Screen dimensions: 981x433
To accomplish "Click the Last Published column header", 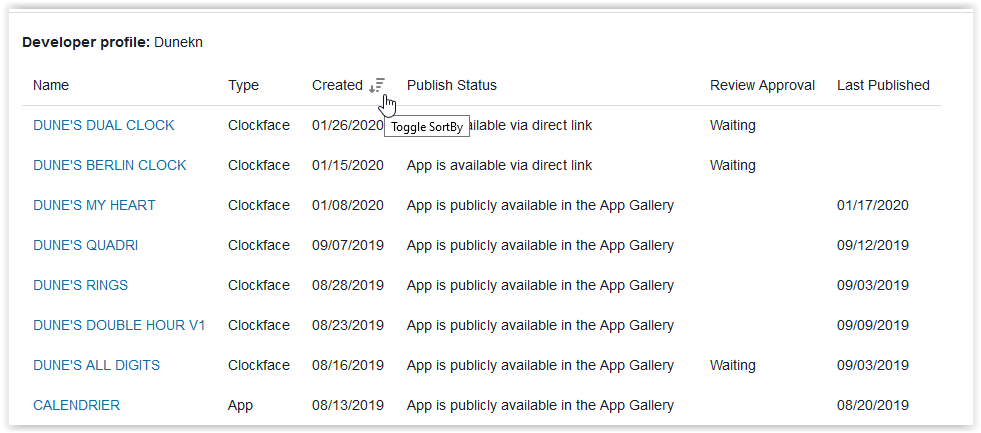I will (x=883, y=85).
